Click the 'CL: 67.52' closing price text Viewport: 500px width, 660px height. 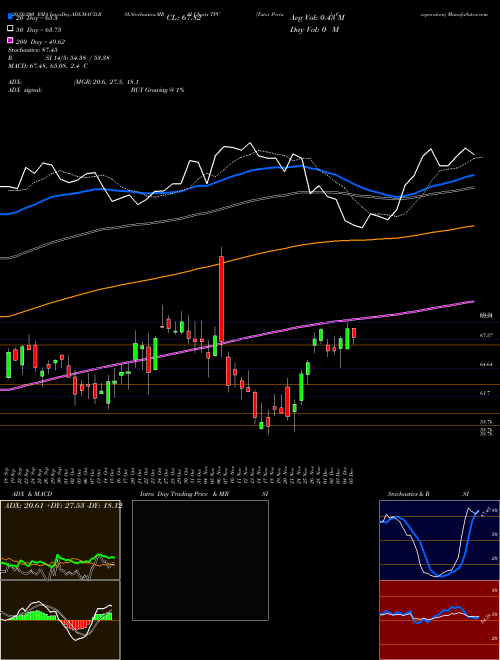[184, 18]
